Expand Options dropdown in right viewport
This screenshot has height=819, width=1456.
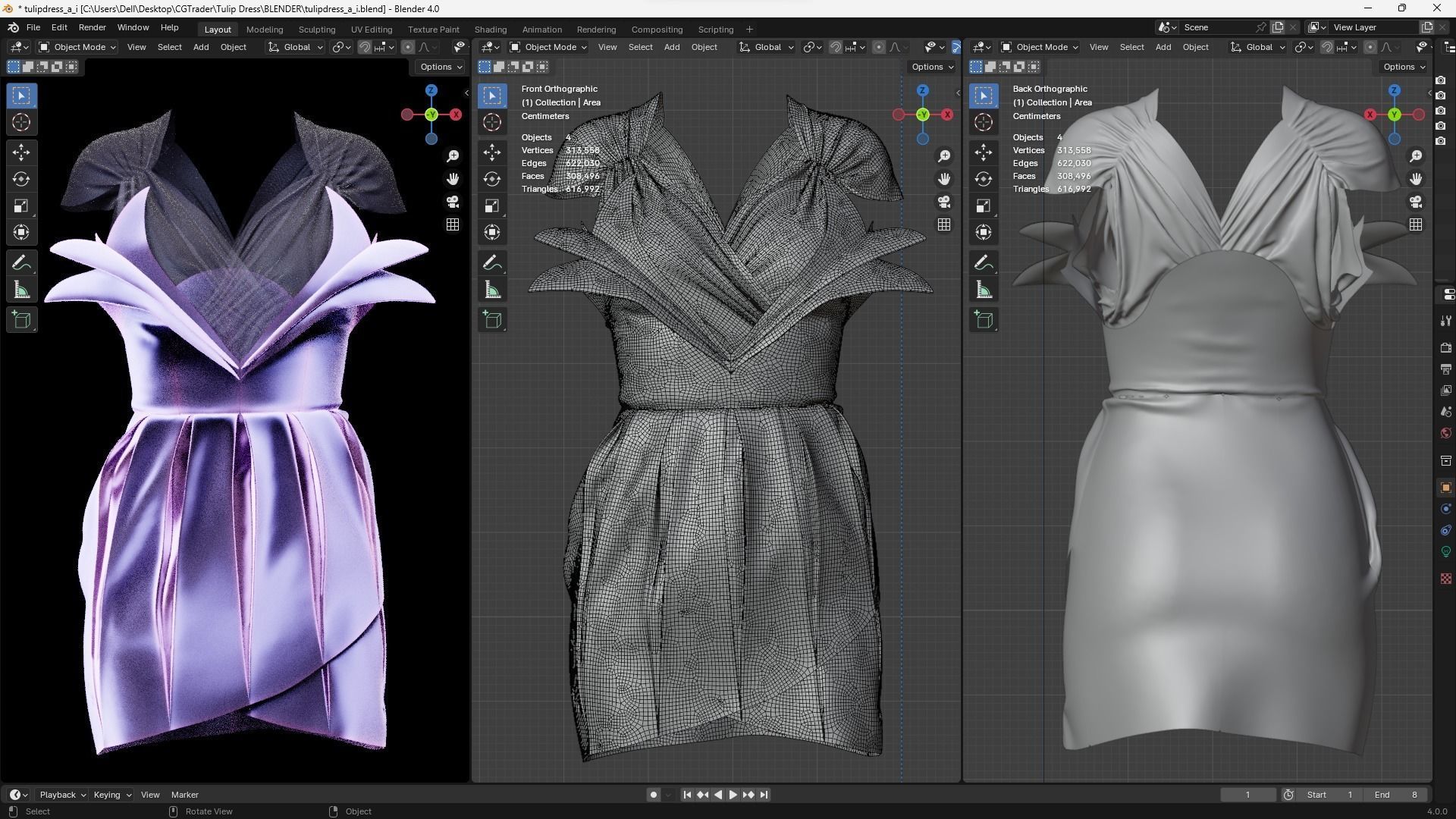(1404, 67)
